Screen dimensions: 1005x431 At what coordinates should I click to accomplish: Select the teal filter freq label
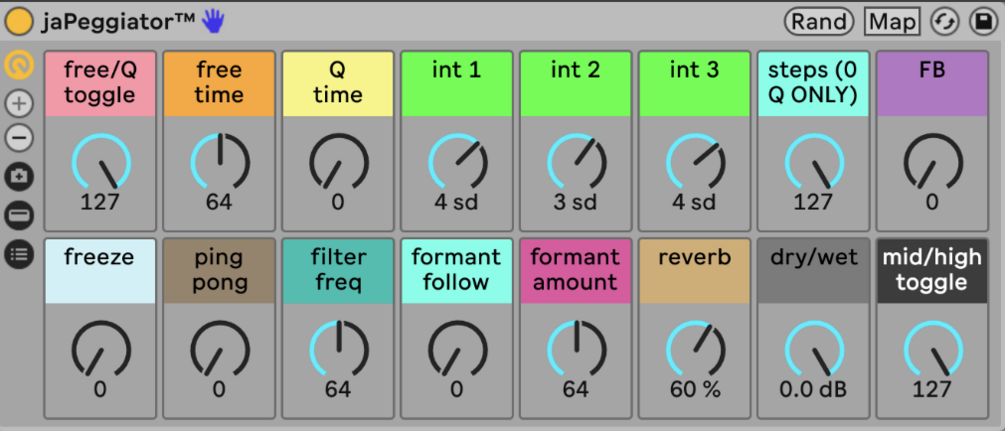(338, 271)
